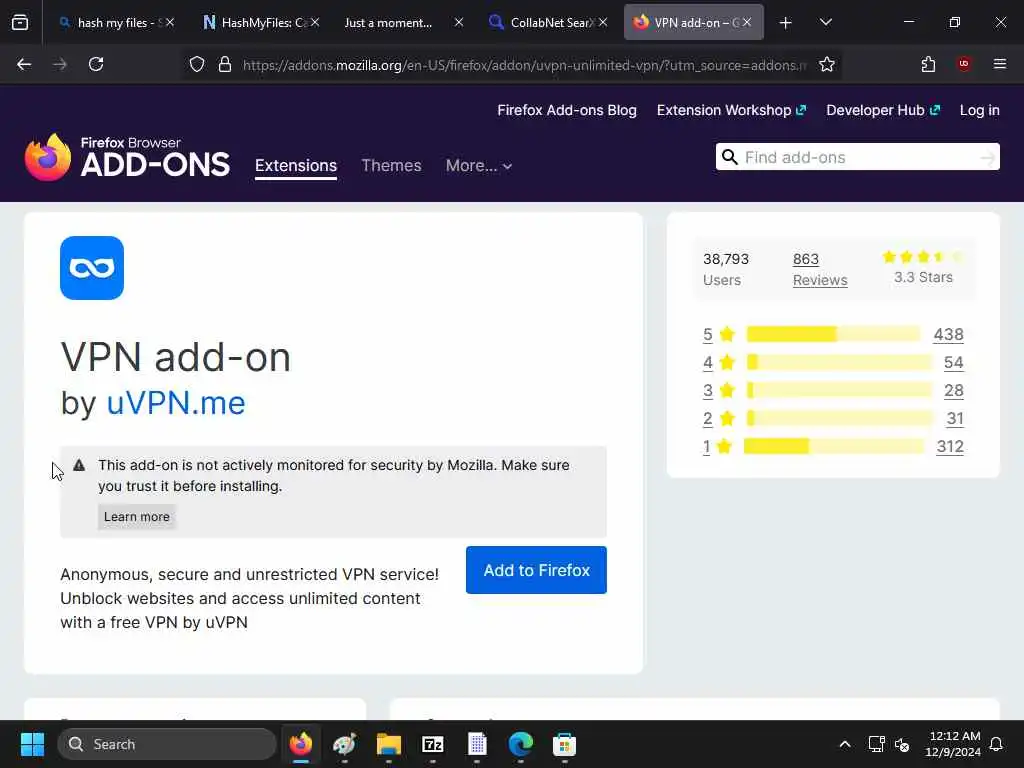The height and width of the screenshot is (768, 1024).
Task: Open Microsoft Store from the taskbar
Action: pyautogui.click(x=564, y=744)
